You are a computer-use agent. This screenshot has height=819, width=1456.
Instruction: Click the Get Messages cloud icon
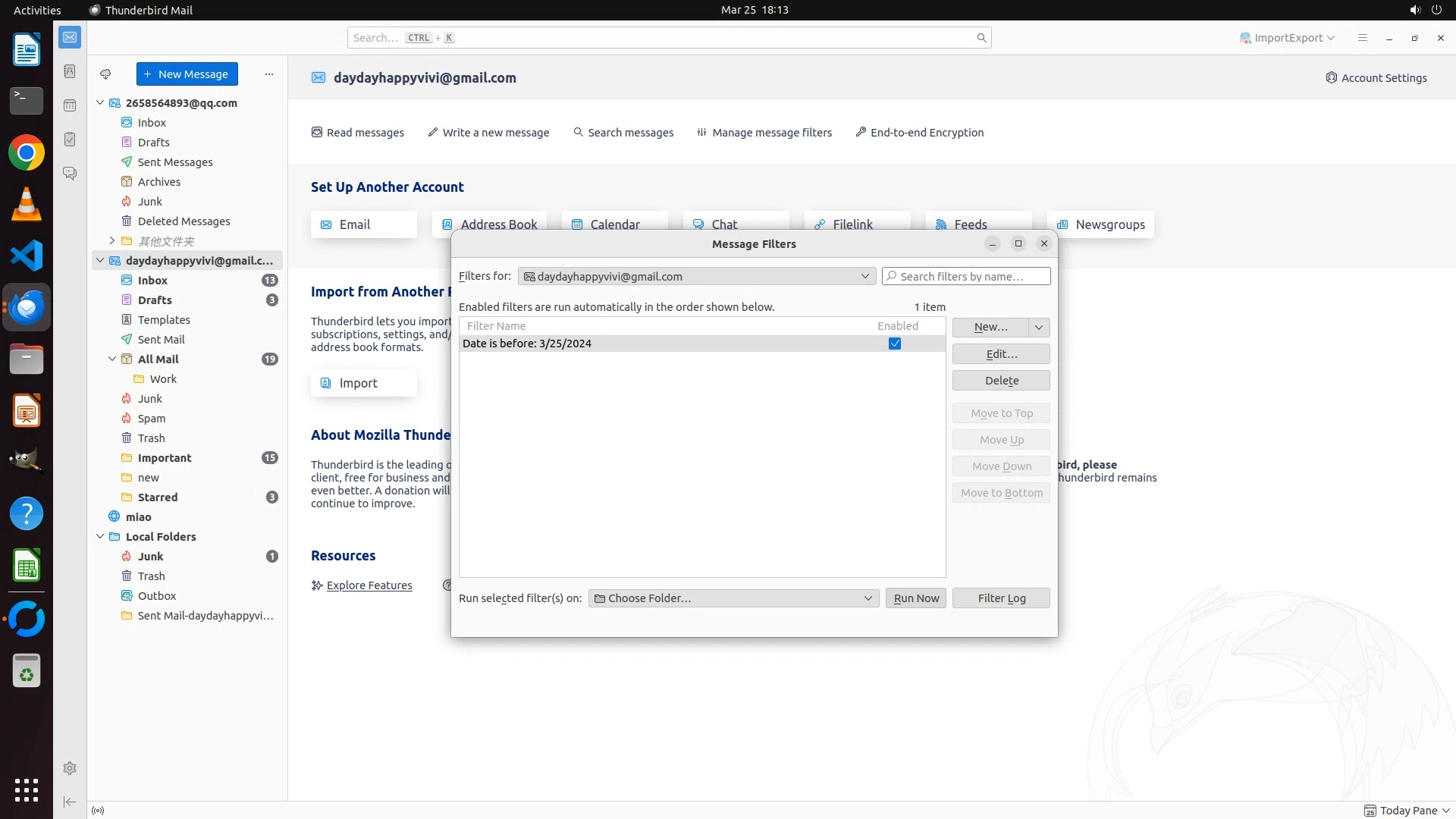point(105,74)
